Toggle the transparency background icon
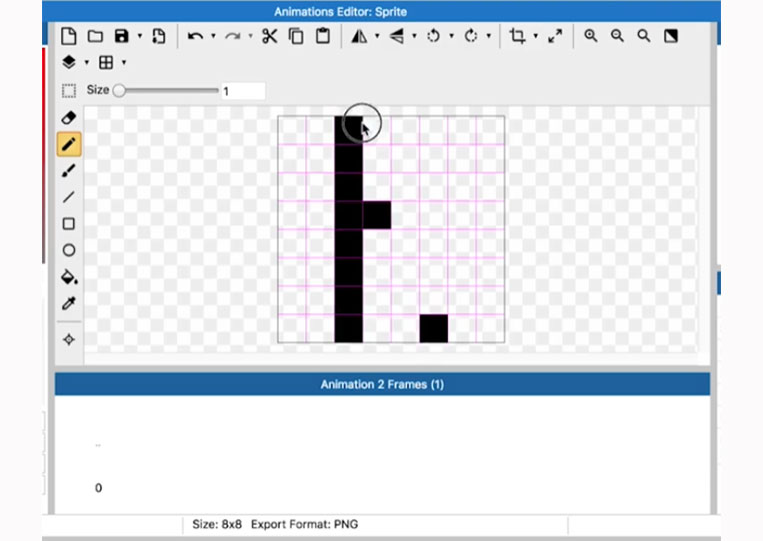763x541 pixels. pyautogui.click(x=671, y=36)
